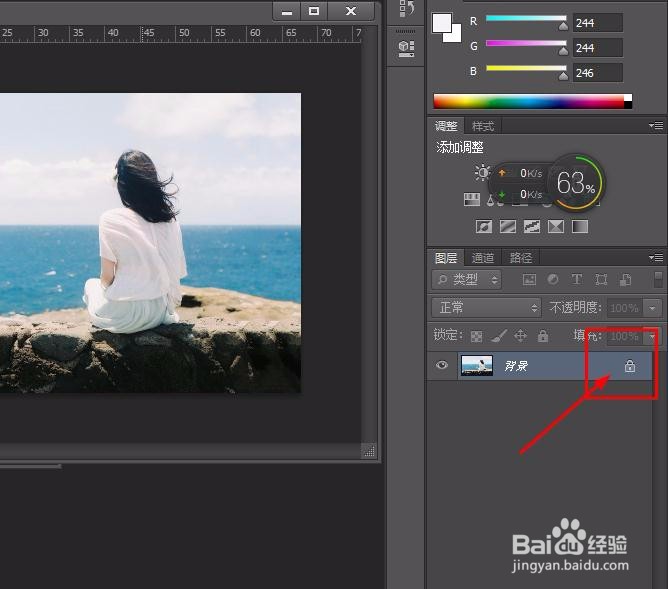The image size is (668, 589).
Task: Click the opacity 100% field
Action: coord(624,307)
